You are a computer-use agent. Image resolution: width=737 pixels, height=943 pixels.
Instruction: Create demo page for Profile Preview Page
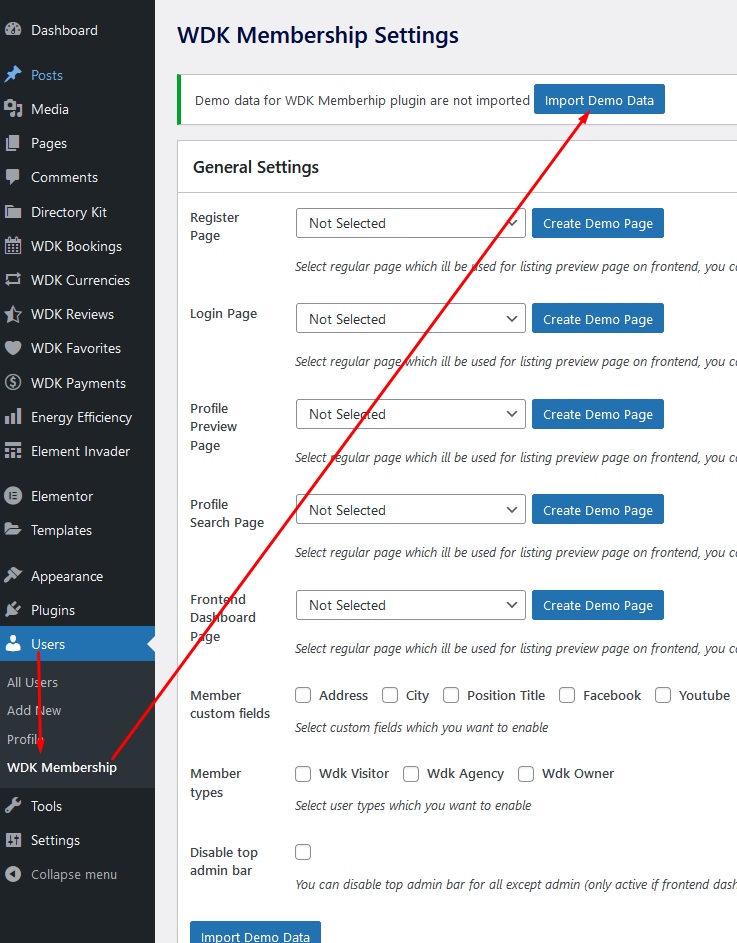click(x=597, y=414)
